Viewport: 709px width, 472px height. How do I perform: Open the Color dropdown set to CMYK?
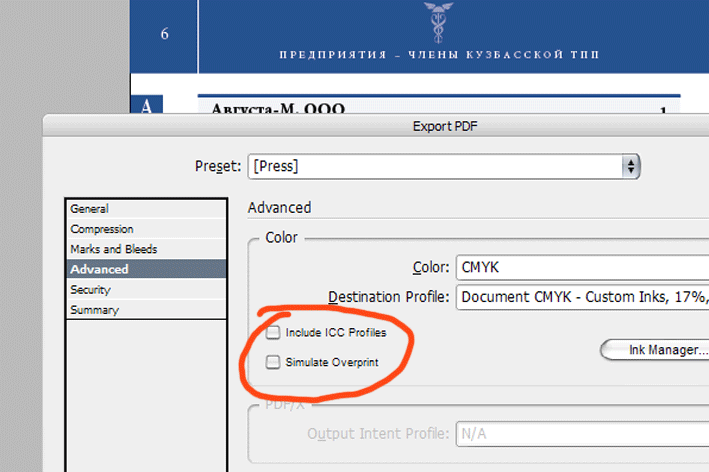[x=582, y=267]
